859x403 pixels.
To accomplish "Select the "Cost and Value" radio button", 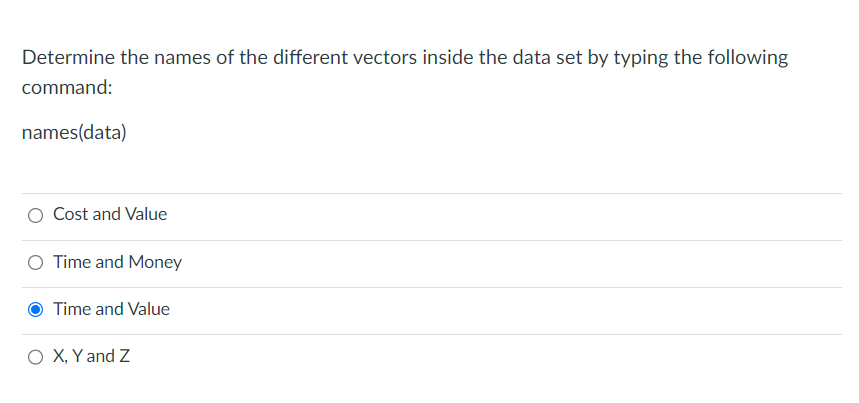I will (36, 215).
